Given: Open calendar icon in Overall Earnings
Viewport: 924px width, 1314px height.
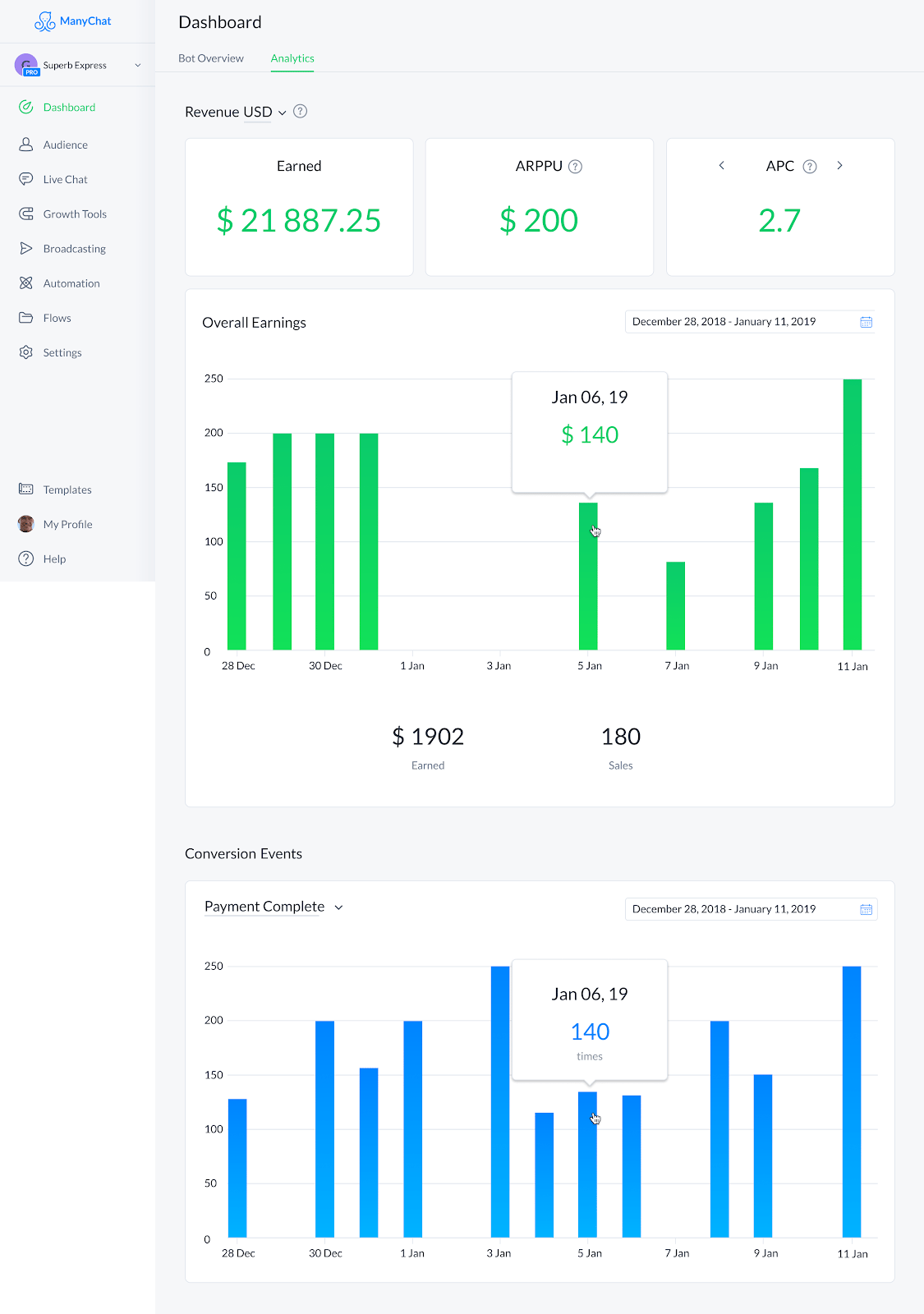Looking at the screenshot, I should pos(866,322).
